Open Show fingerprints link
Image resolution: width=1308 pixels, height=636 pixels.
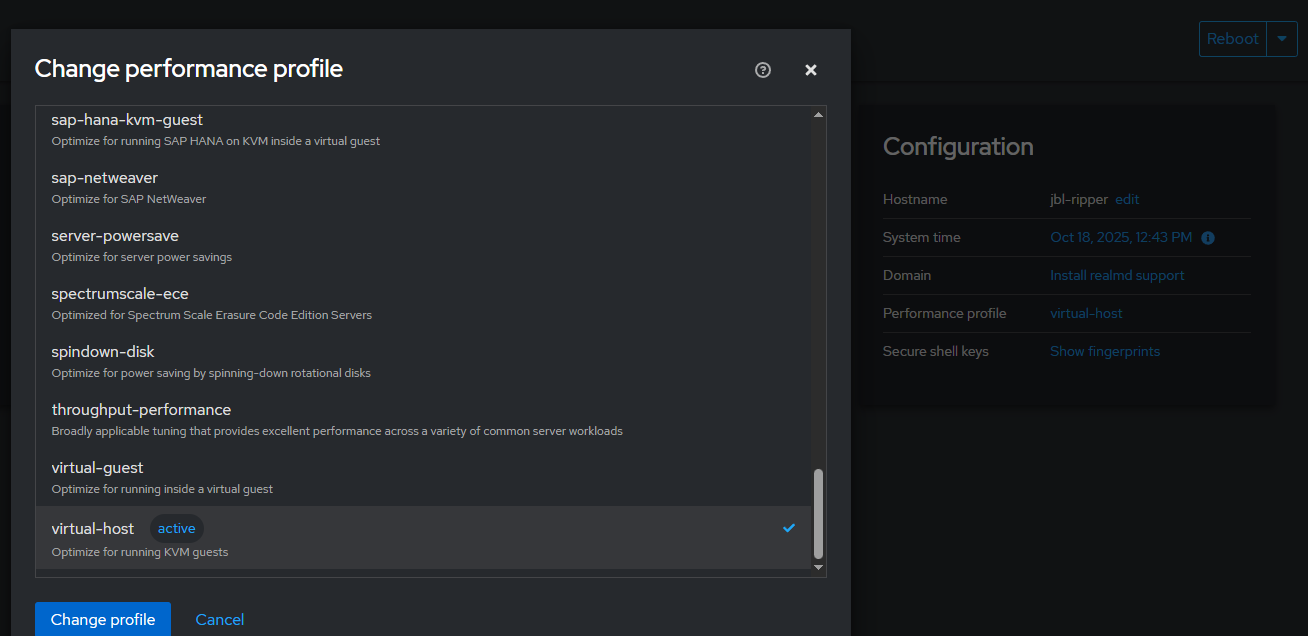1105,351
